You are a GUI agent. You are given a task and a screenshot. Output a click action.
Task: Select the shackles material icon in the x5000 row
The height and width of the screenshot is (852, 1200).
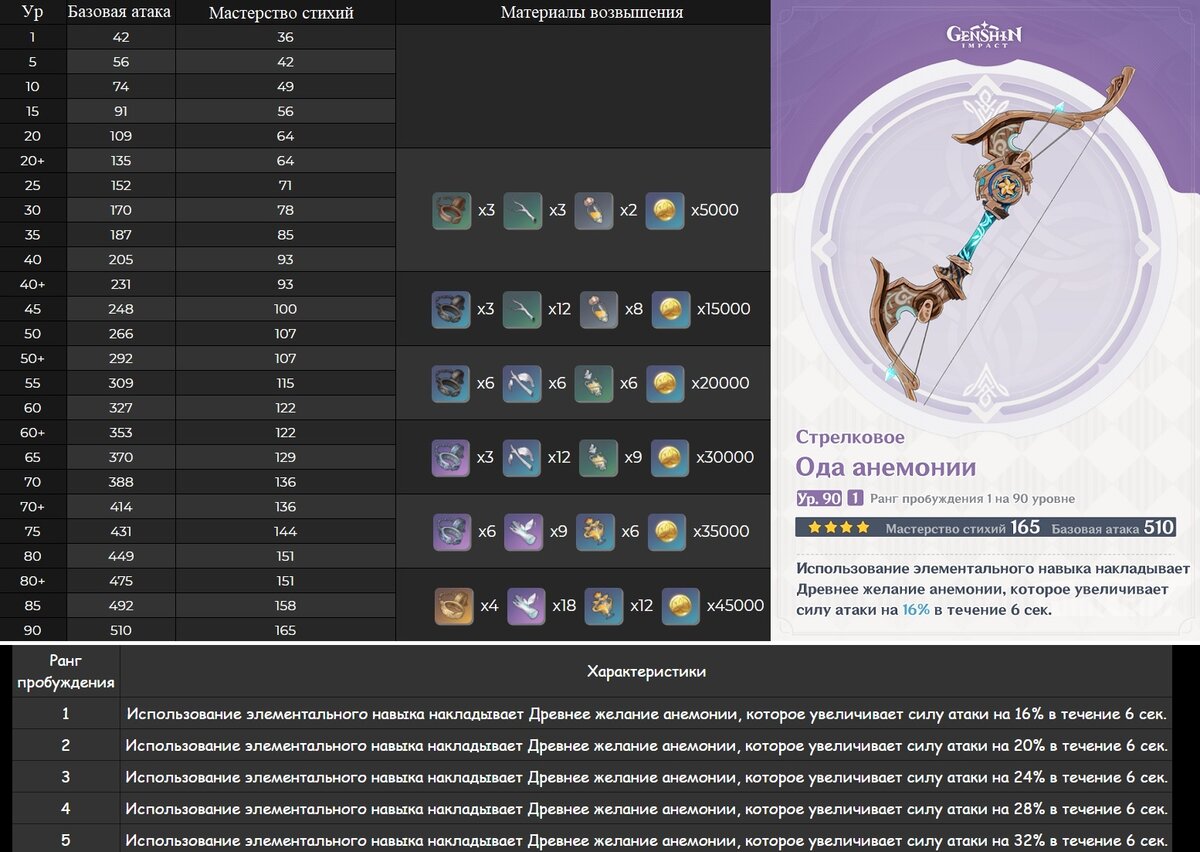(452, 211)
